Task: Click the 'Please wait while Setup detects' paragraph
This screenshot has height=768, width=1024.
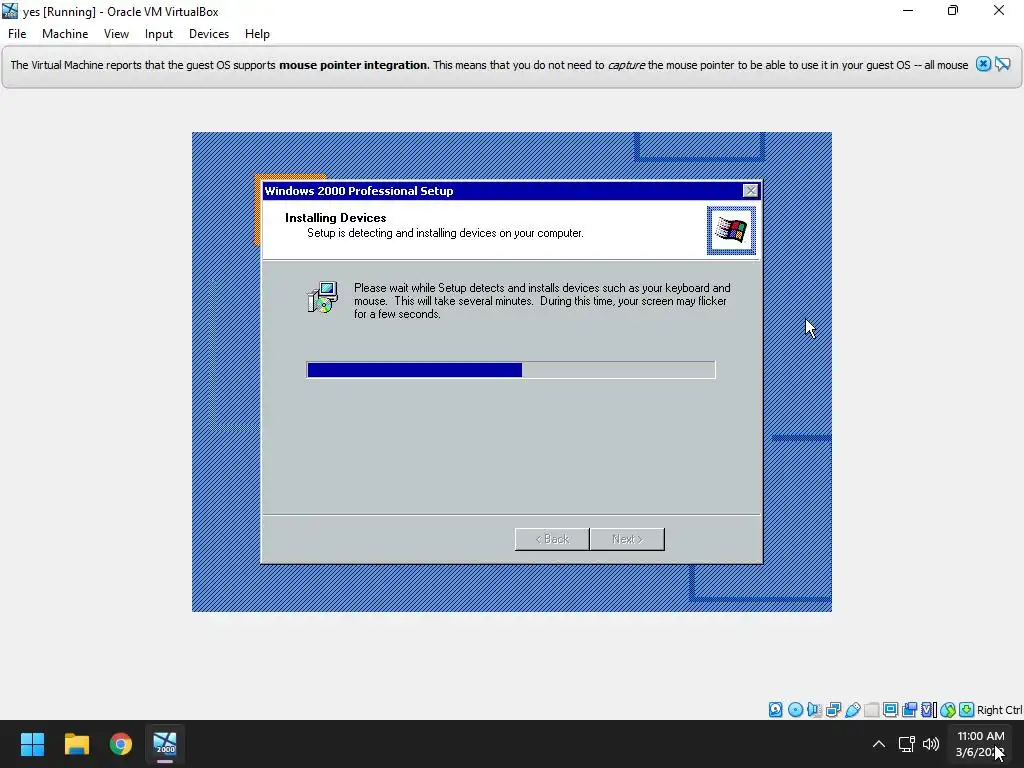Action: pyautogui.click(x=542, y=301)
